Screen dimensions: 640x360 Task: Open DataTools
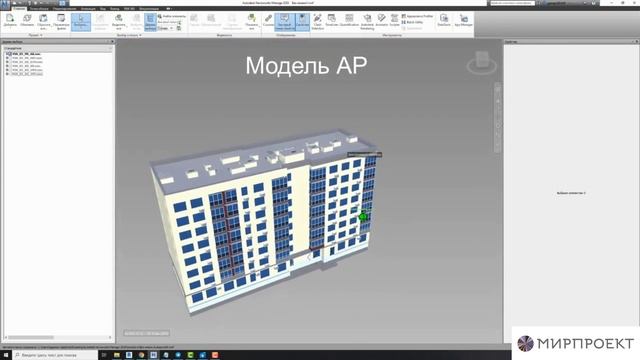pyautogui.click(x=444, y=21)
